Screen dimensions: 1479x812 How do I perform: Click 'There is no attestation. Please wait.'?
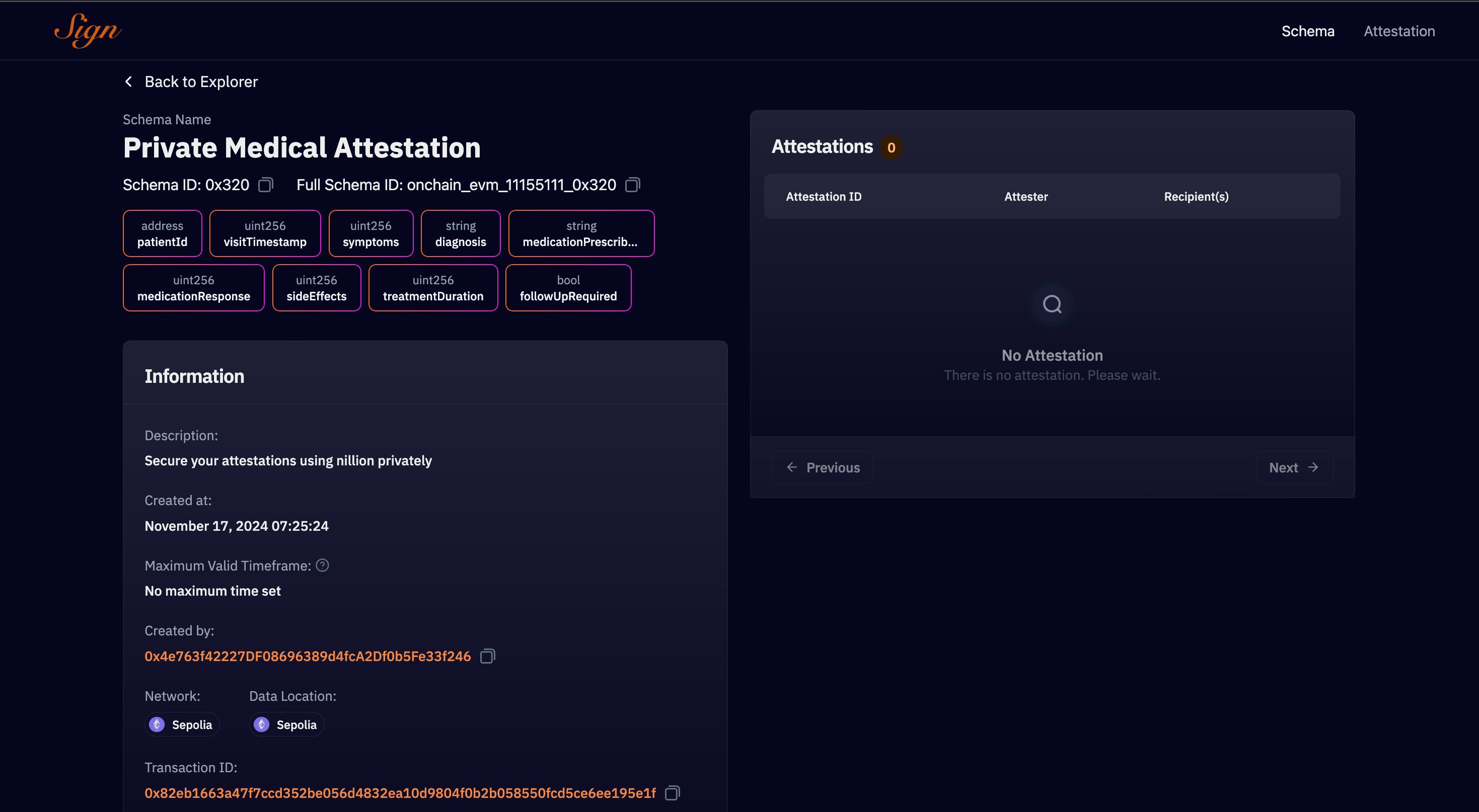pos(1052,375)
